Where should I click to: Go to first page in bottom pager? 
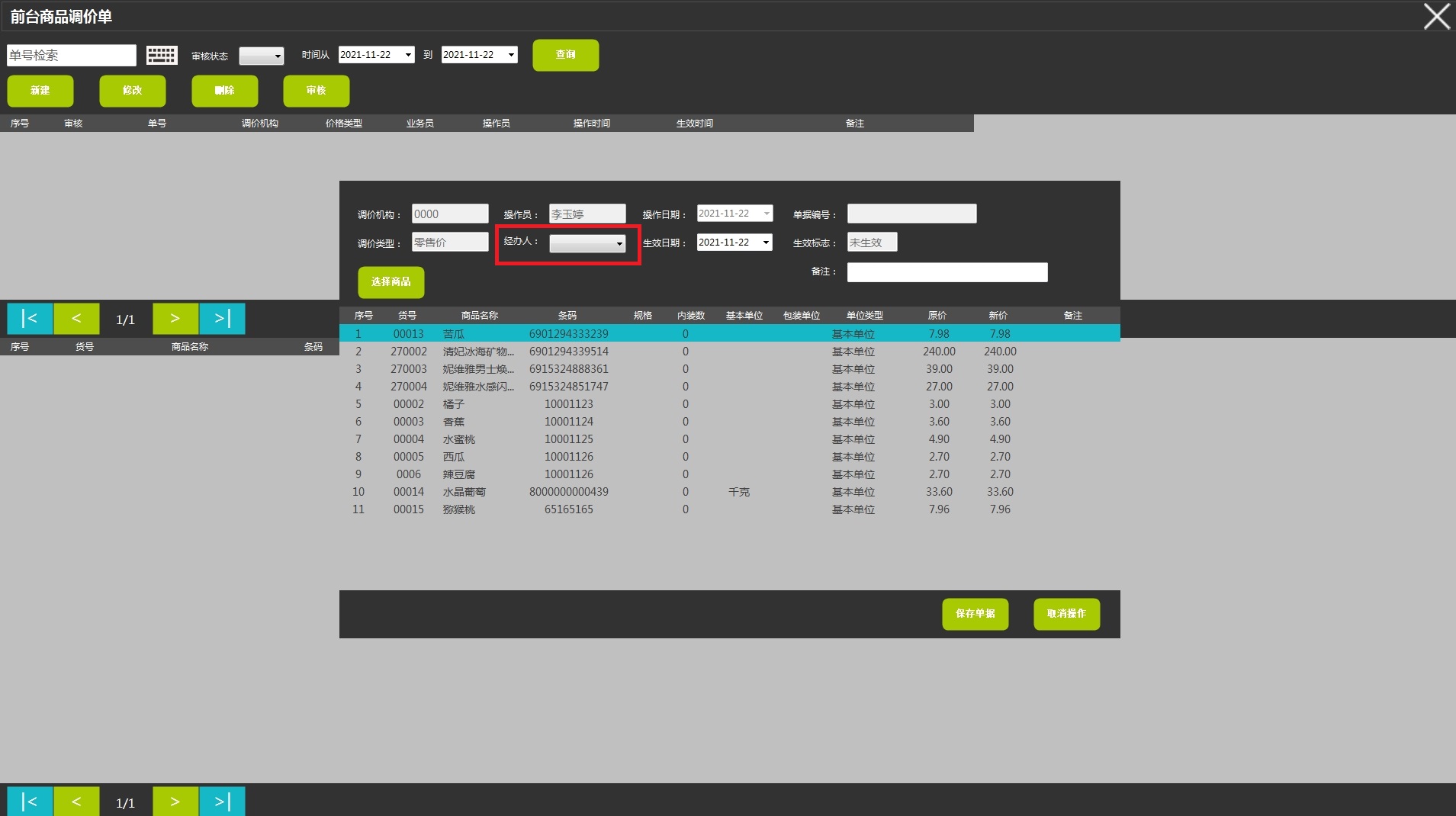[30, 802]
